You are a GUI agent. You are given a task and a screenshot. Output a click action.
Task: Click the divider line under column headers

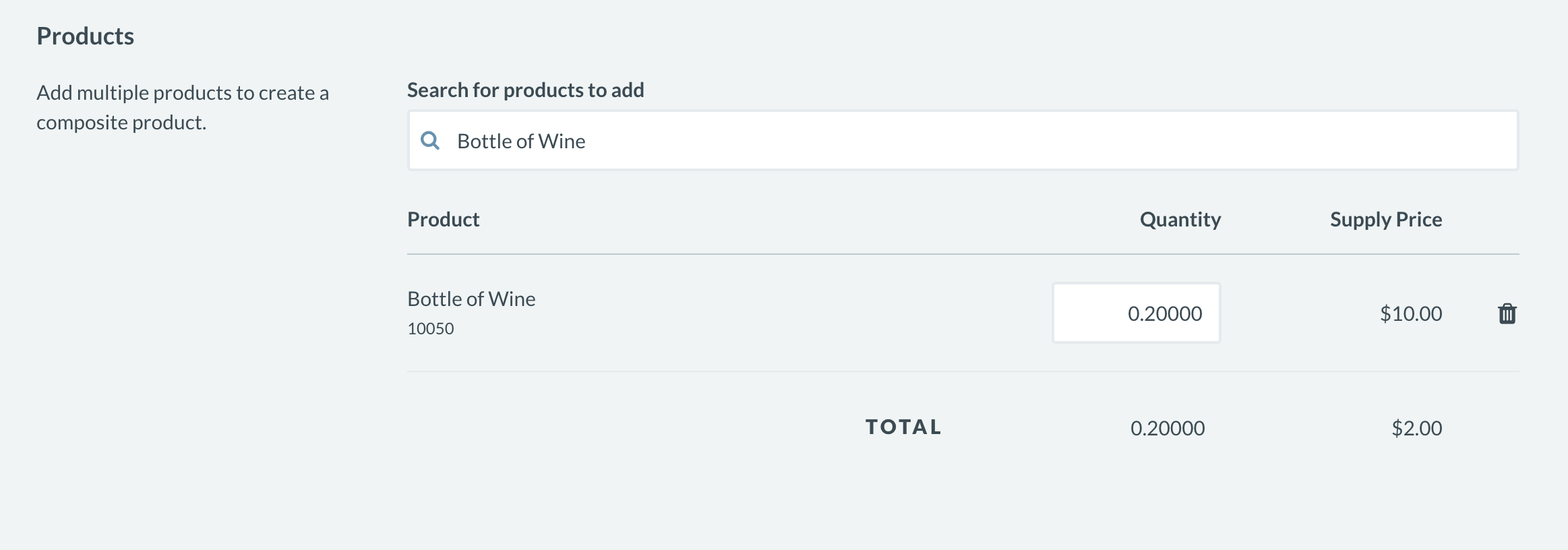click(x=963, y=254)
